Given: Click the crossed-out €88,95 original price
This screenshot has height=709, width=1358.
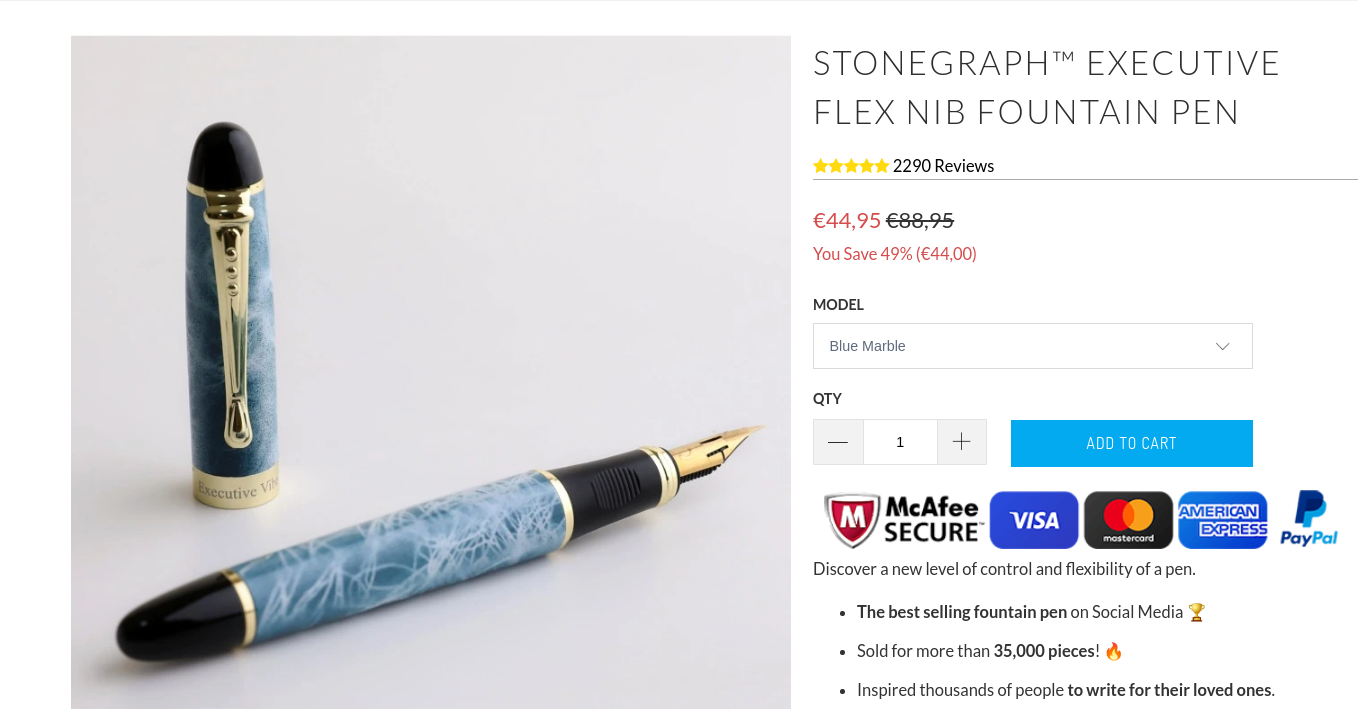Looking at the screenshot, I should [x=920, y=220].
